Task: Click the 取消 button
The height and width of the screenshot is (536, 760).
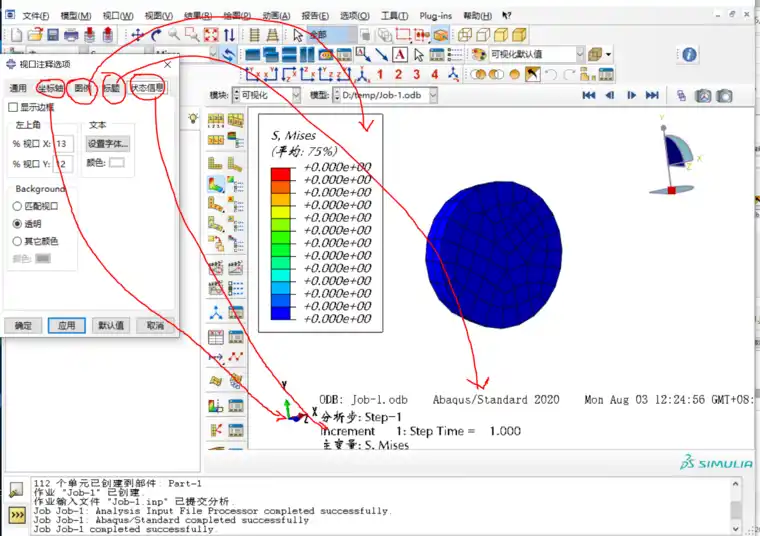Action: (x=155, y=325)
